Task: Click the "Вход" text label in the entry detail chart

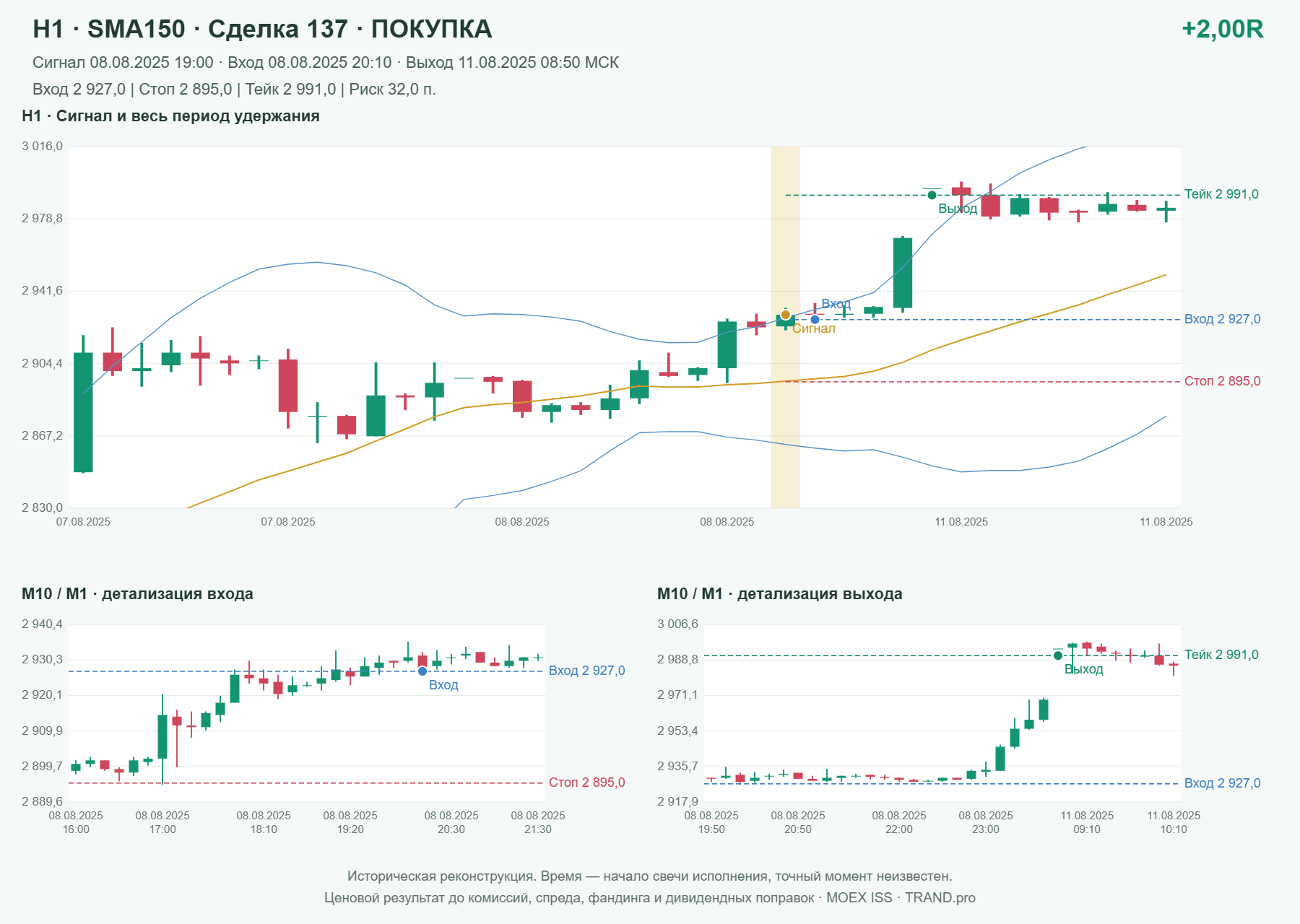Action: coord(443,685)
